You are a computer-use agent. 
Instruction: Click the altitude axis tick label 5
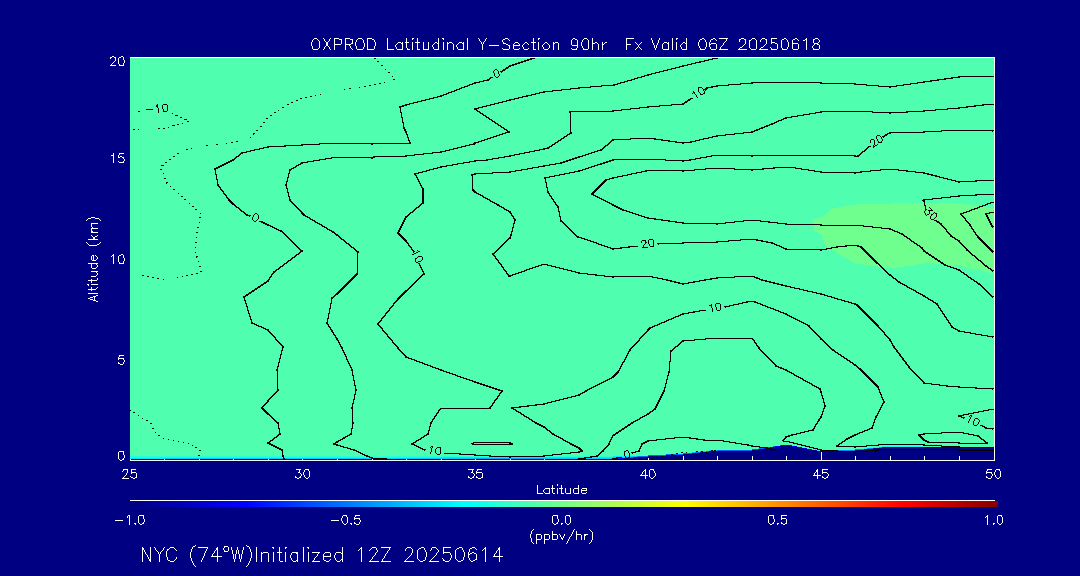(121, 360)
